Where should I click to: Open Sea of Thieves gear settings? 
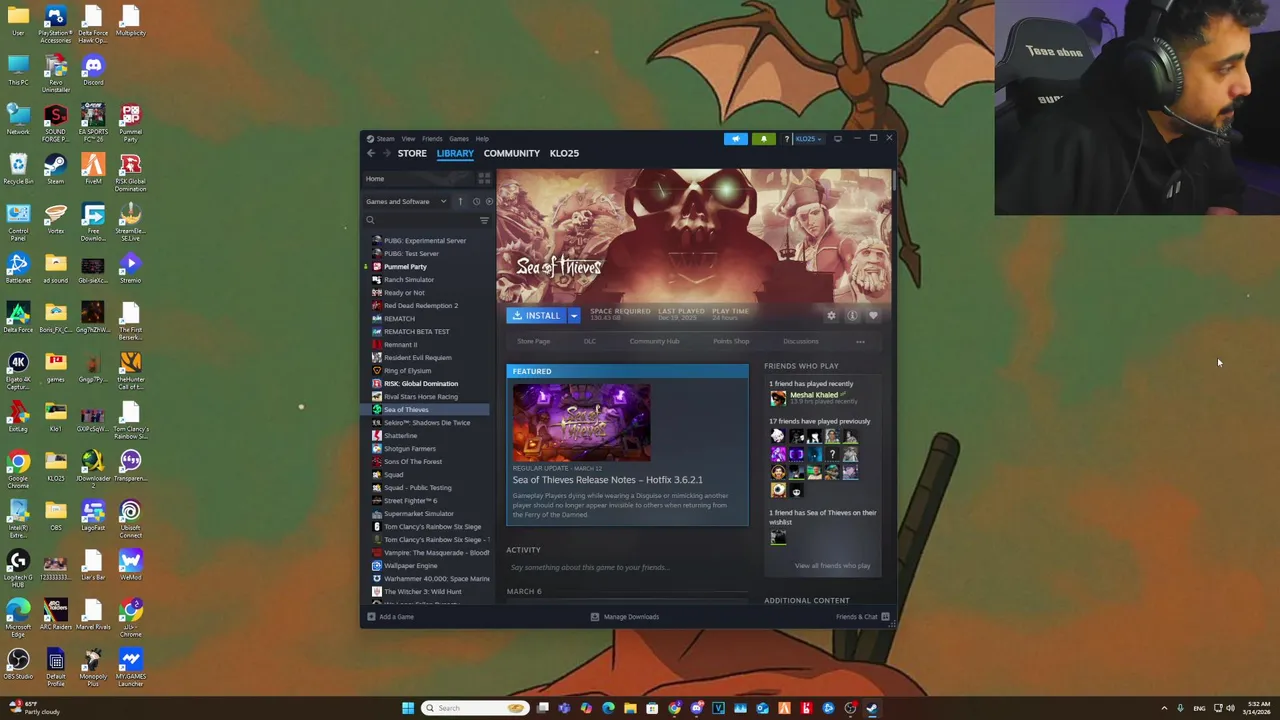831,315
